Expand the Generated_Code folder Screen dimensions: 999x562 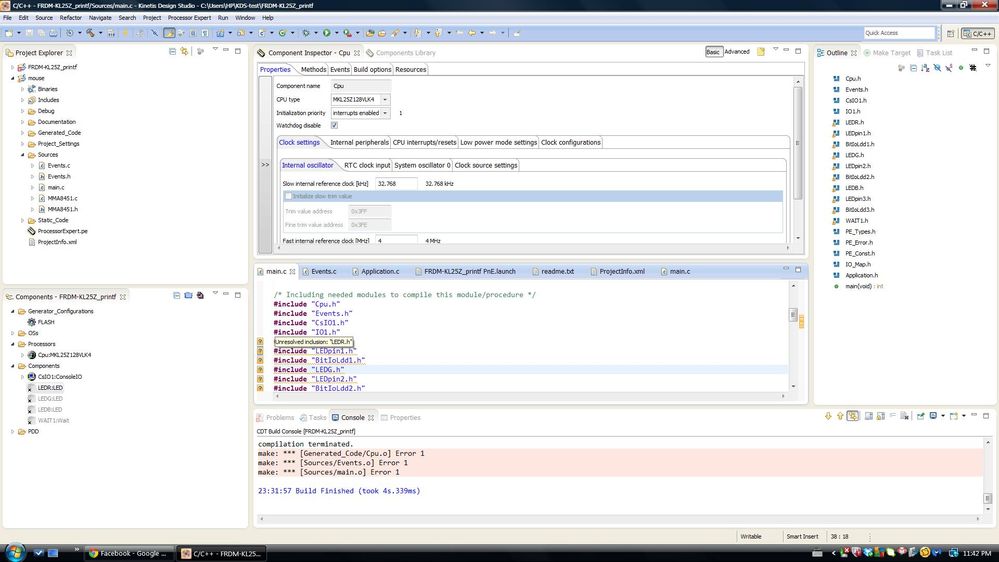(23, 133)
